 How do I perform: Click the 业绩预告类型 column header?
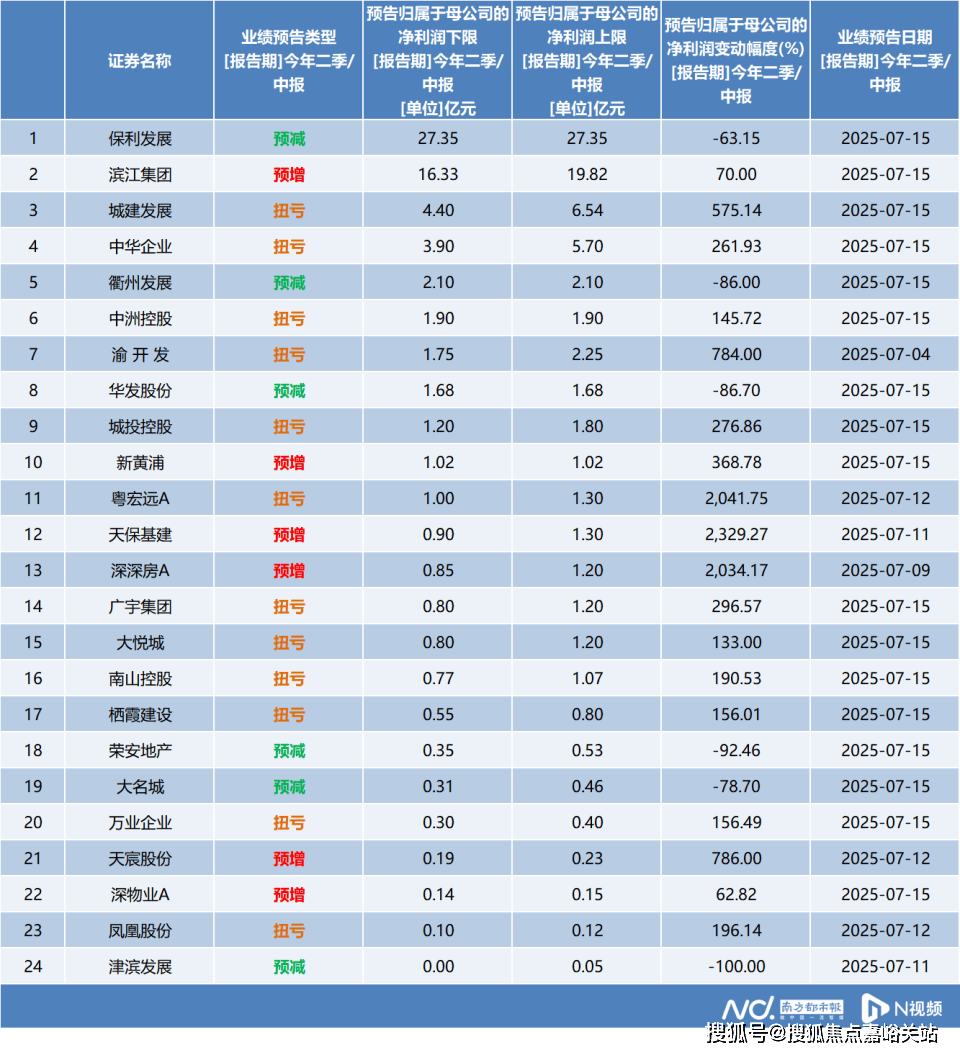[x=288, y=60]
